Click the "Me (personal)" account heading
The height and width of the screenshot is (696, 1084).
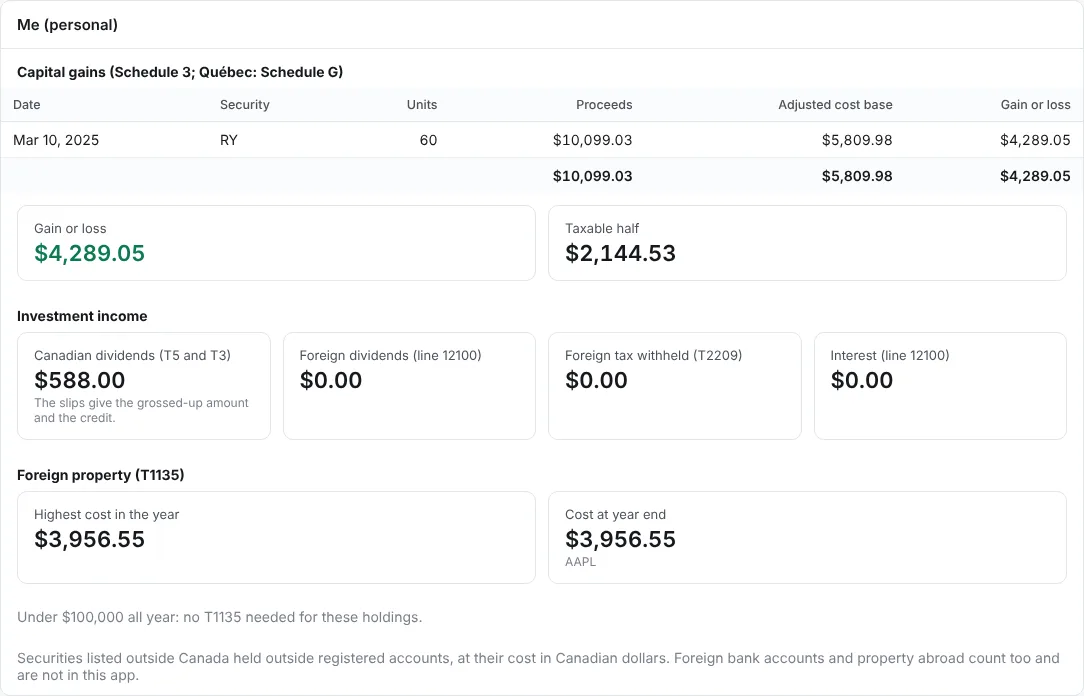(x=67, y=25)
